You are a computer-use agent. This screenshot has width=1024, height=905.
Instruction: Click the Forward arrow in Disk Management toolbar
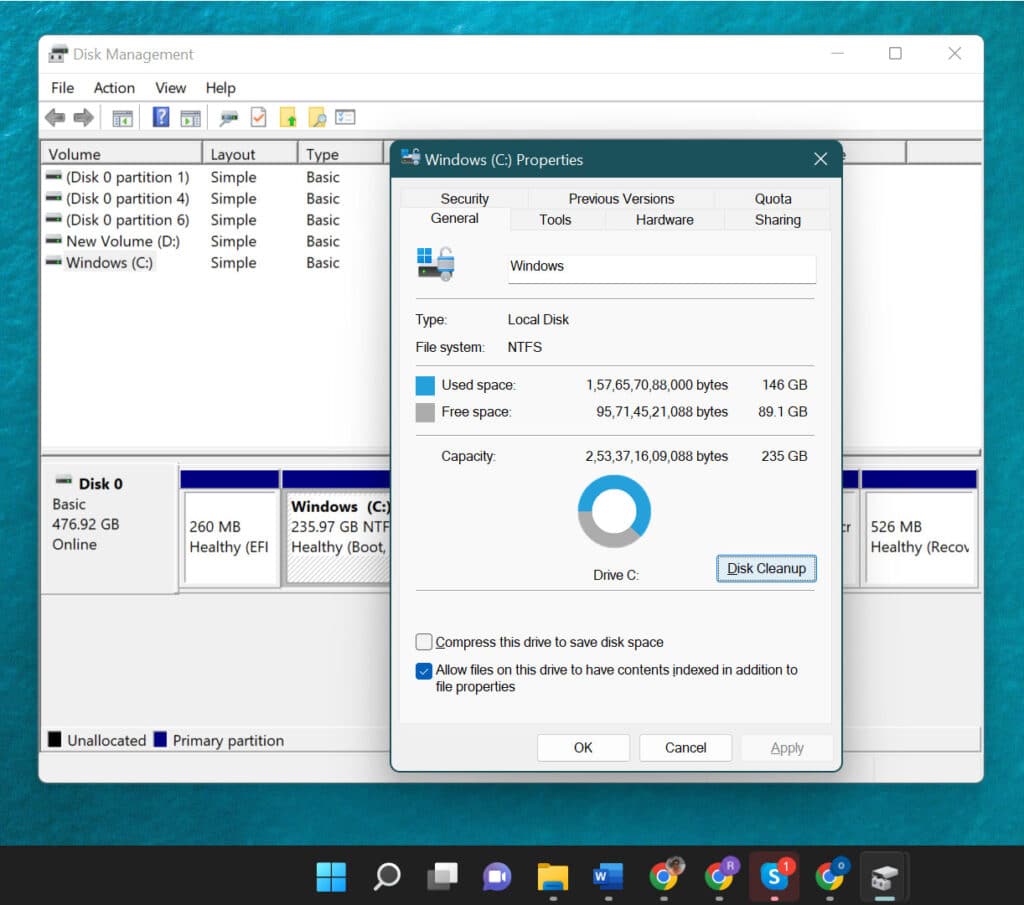[x=84, y=118]
